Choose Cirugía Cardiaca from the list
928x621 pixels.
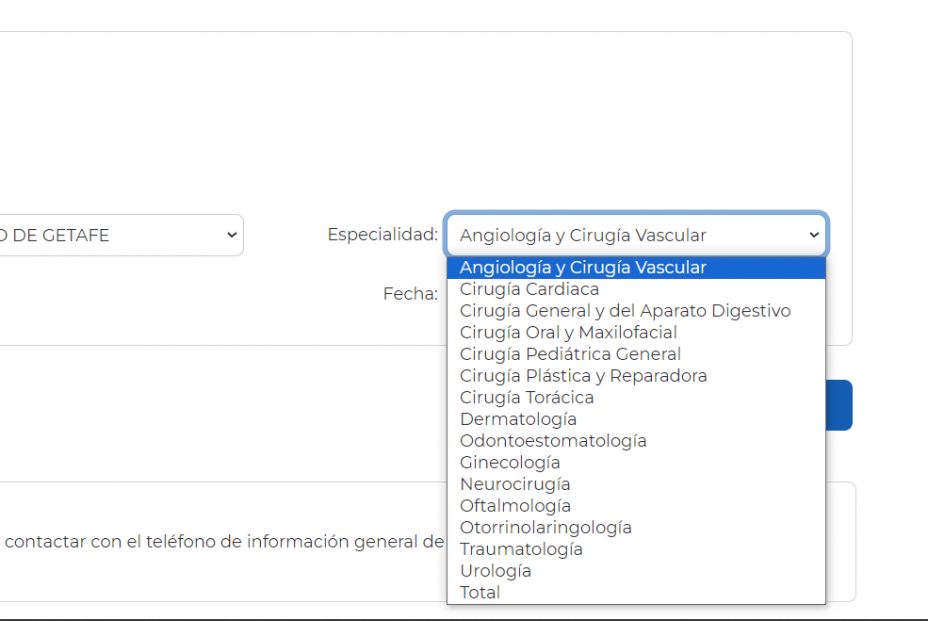coord(529,290)
